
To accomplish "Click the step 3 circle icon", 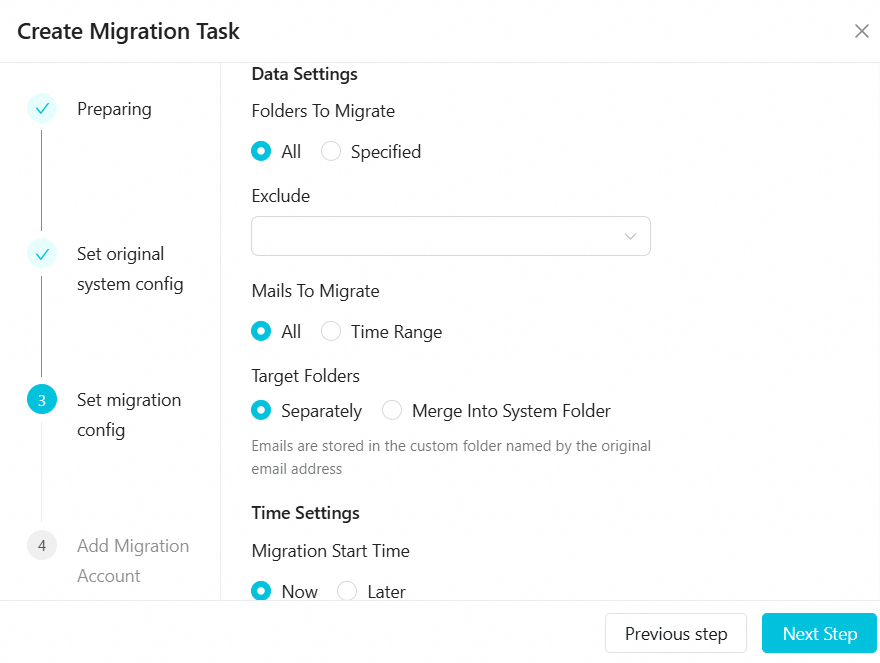I will (42, 400).
